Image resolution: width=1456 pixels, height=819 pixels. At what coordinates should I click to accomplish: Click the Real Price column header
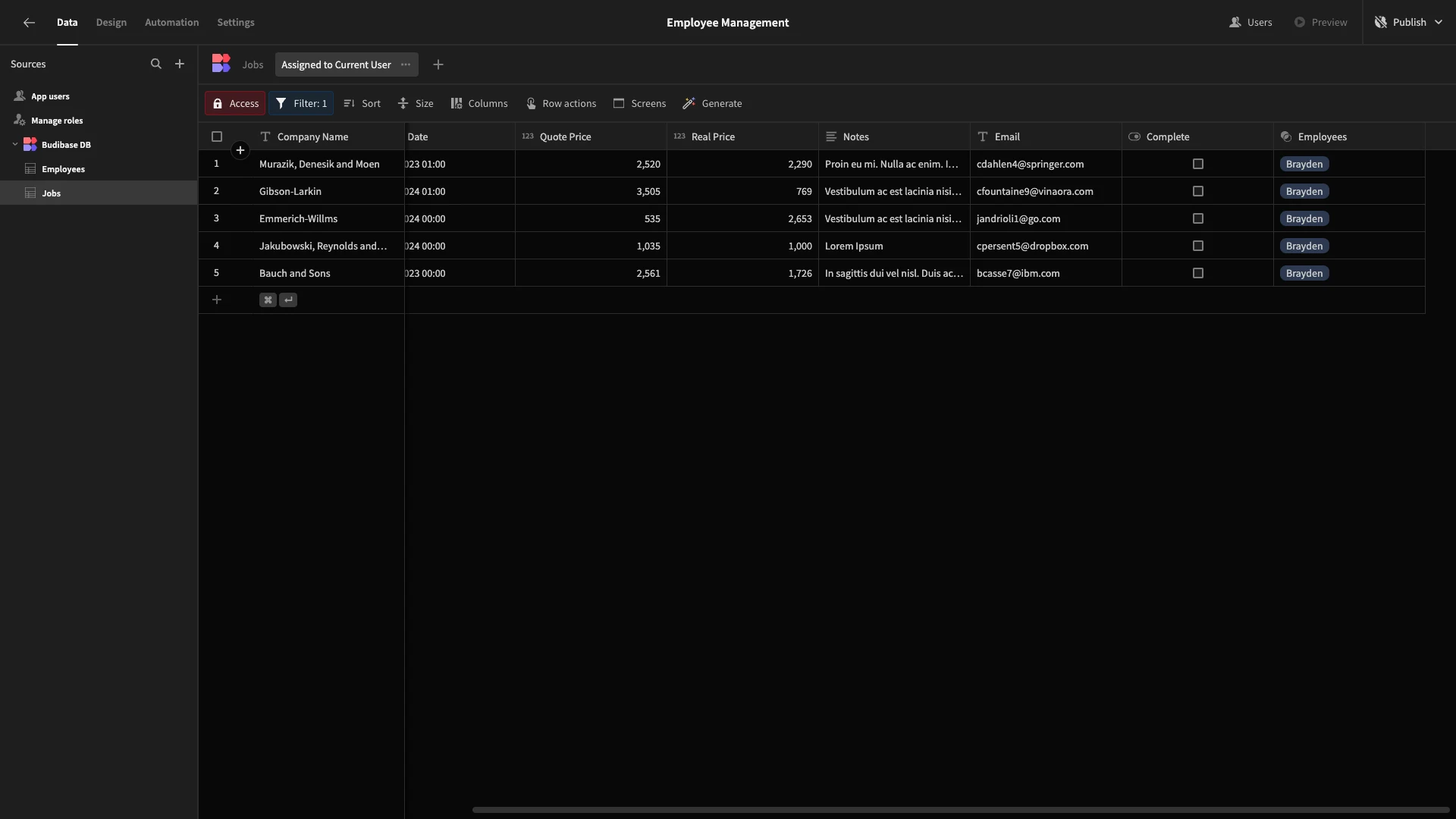[x=742, y=136]
